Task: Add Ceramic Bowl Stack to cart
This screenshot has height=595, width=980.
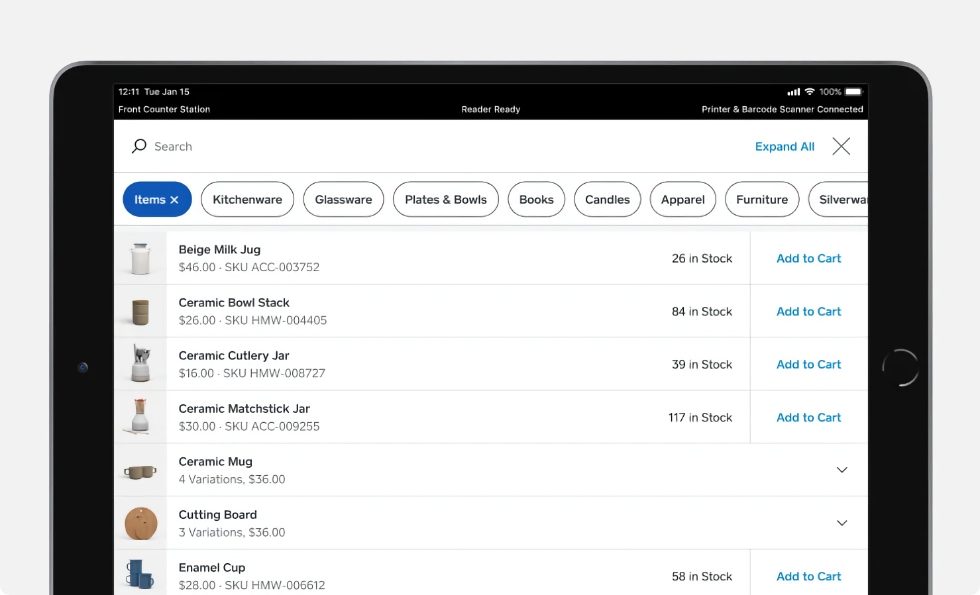Action: (809, 311)
